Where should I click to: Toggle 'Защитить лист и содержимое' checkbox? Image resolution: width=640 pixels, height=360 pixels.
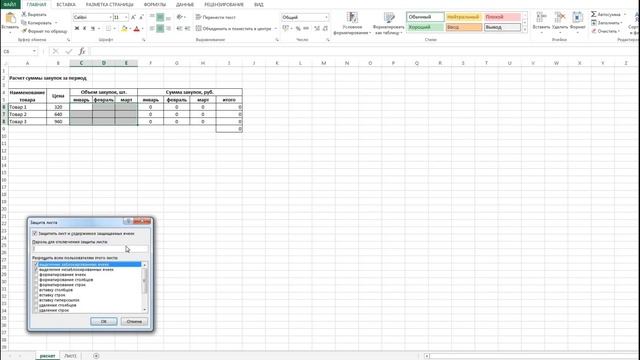pos(35,233)
